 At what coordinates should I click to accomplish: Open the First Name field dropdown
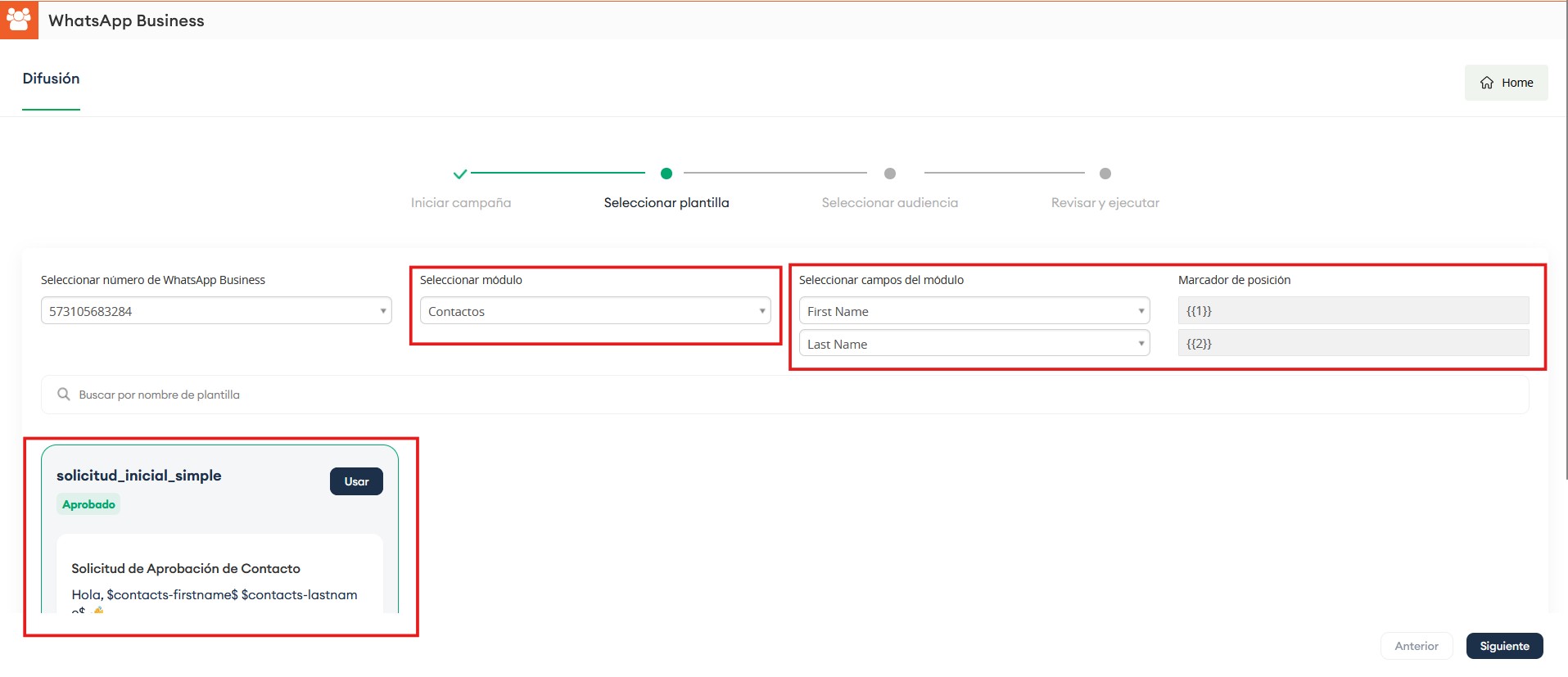click(x=974, y=311)
